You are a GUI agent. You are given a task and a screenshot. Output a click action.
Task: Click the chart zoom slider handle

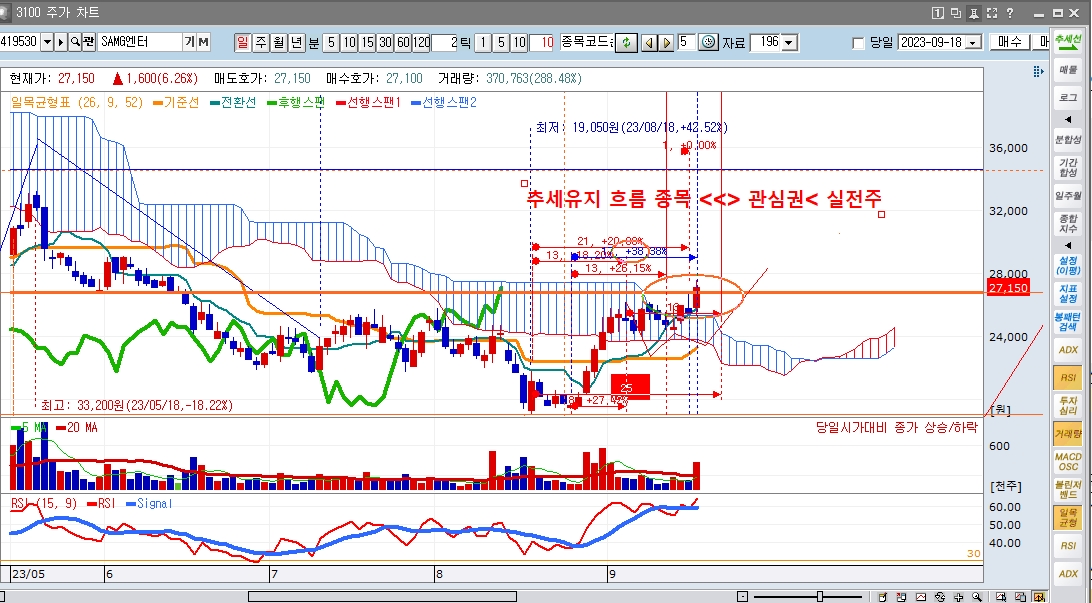(820, 597)
